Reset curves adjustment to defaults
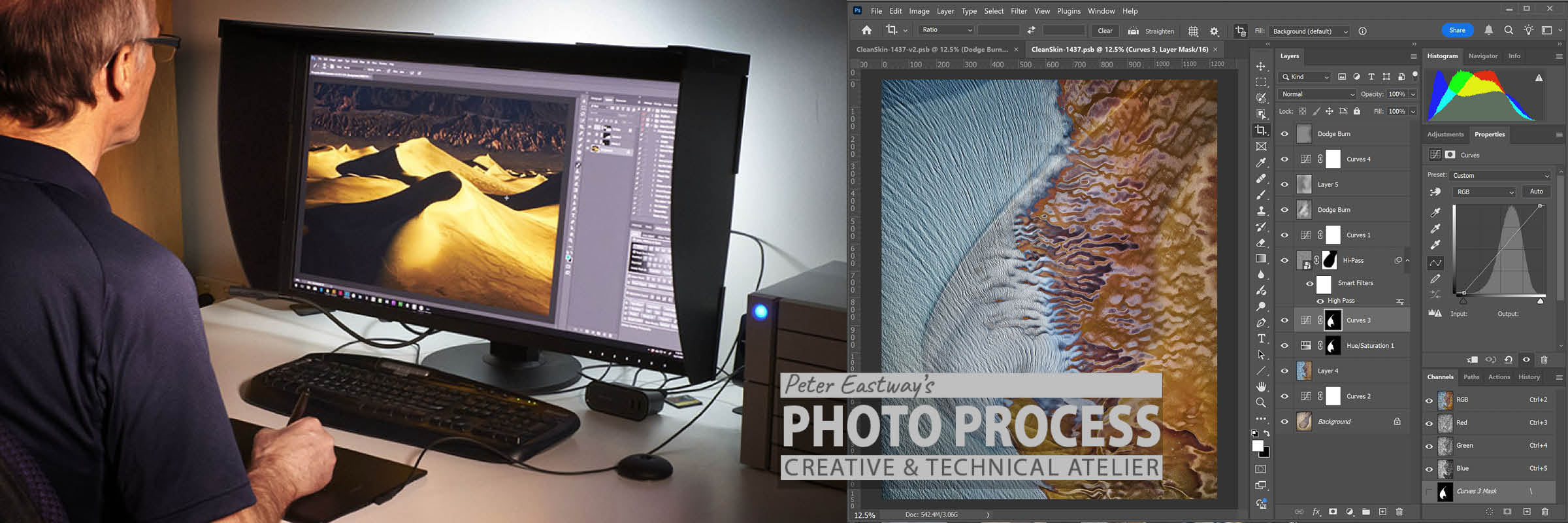 [1508, 360]
